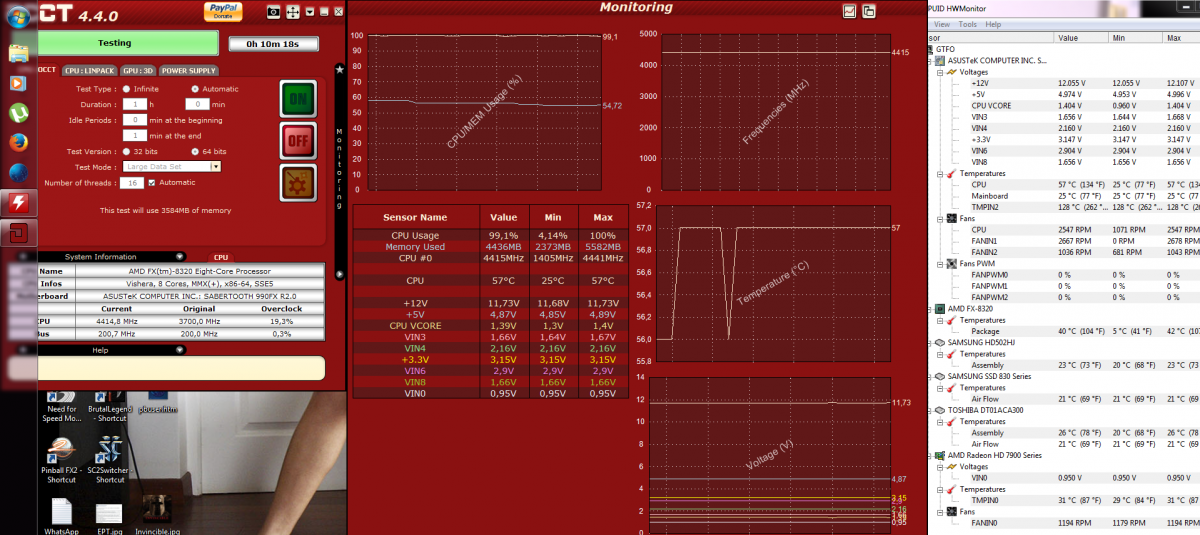Toggle the Automatic threads checkbox
The height and width of the screenshot is (535, 1200).
(152, 183)
